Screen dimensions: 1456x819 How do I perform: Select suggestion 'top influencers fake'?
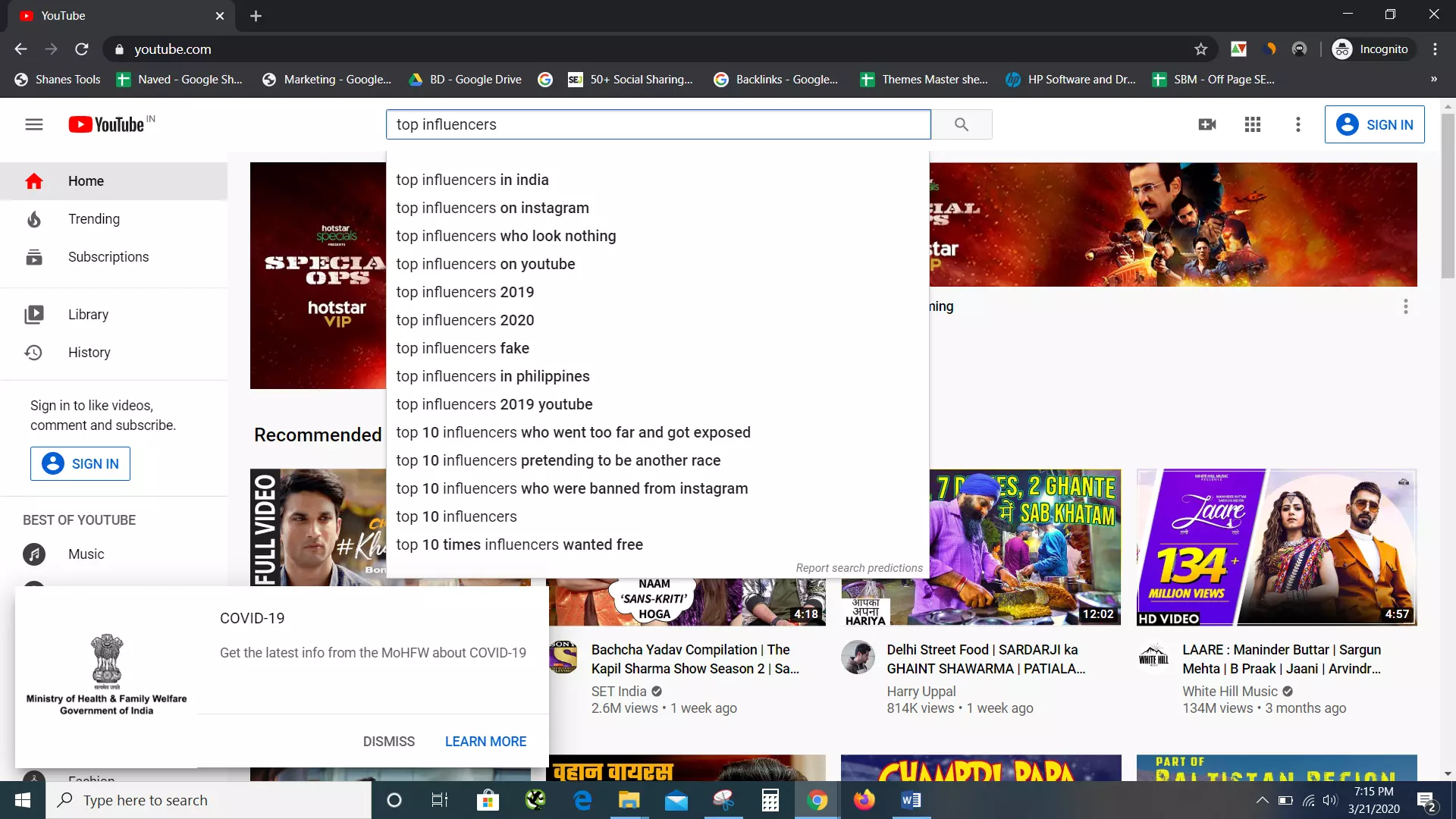click(657, 348)
